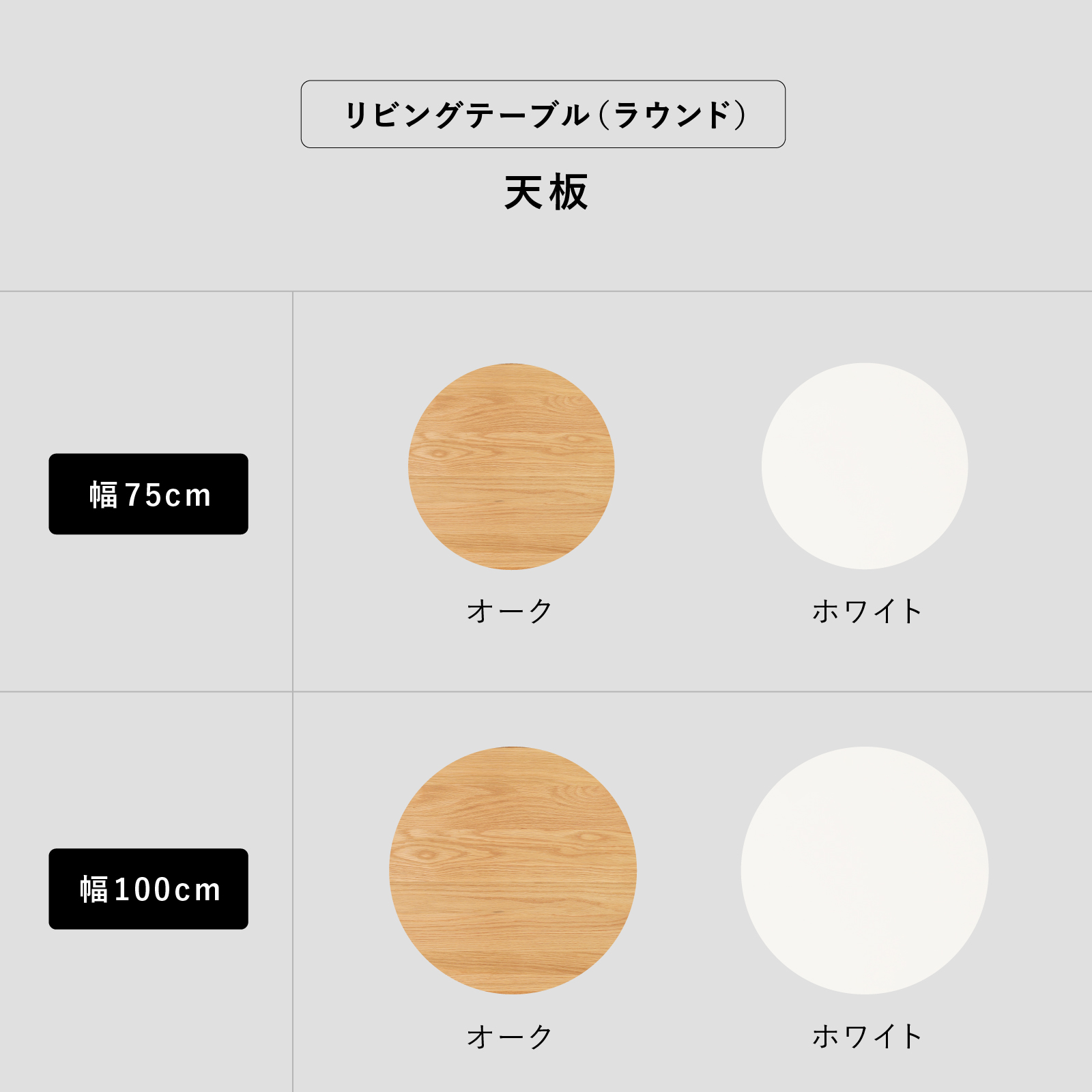The width and height of the screenshot is (1092, 1092).
Task: Click the vertical divider in the 75cm row
Action: 293,491
